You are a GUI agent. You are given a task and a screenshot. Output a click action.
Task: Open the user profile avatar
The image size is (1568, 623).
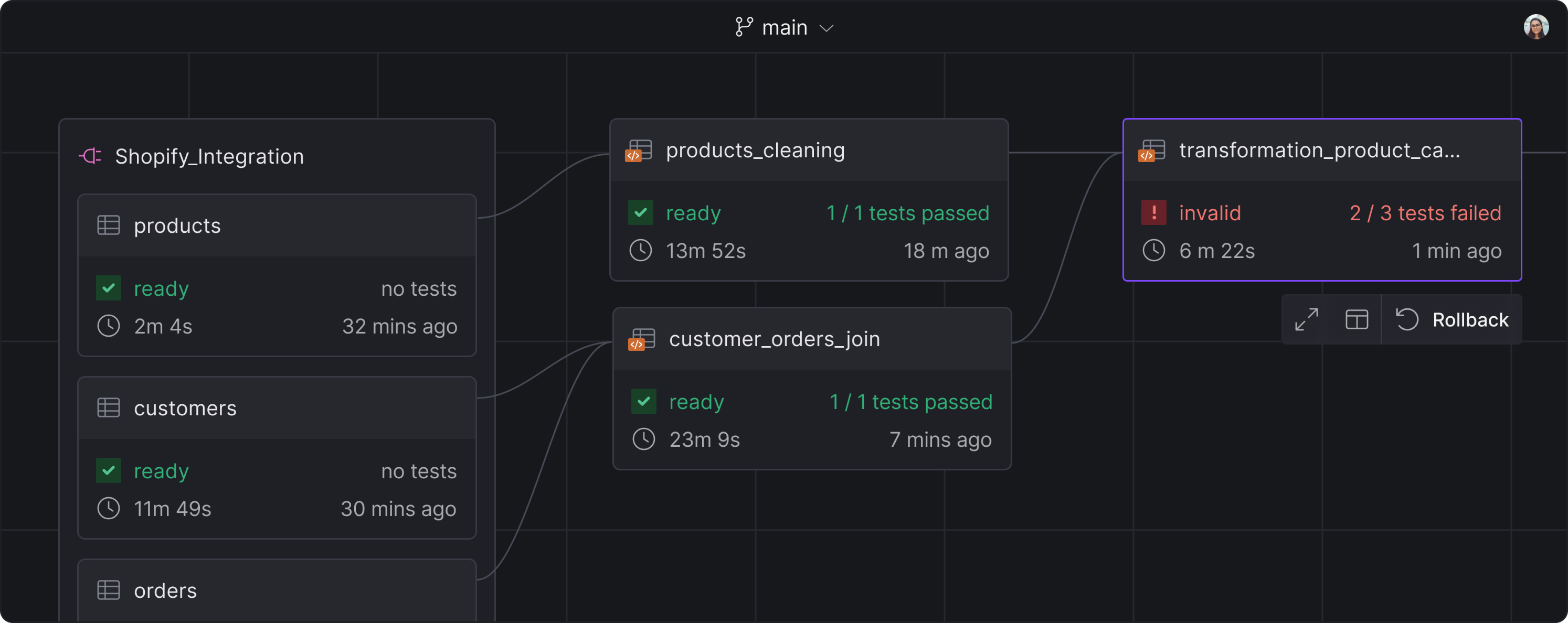pos(1537,26)
